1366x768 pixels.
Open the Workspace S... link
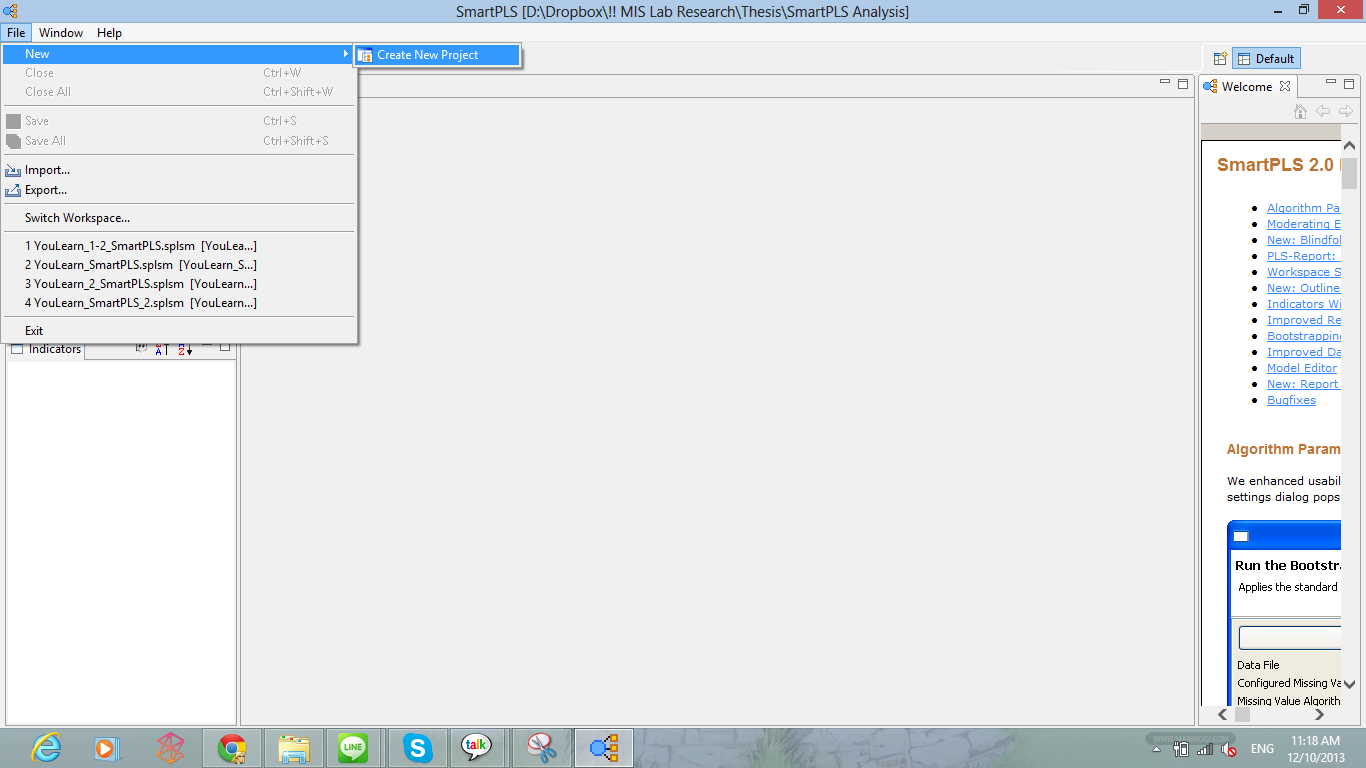pos(1303,272)
